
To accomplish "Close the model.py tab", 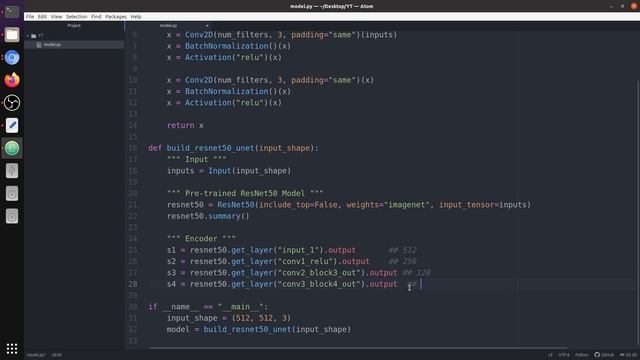I will pyautogui.click(x=207, y=26).
